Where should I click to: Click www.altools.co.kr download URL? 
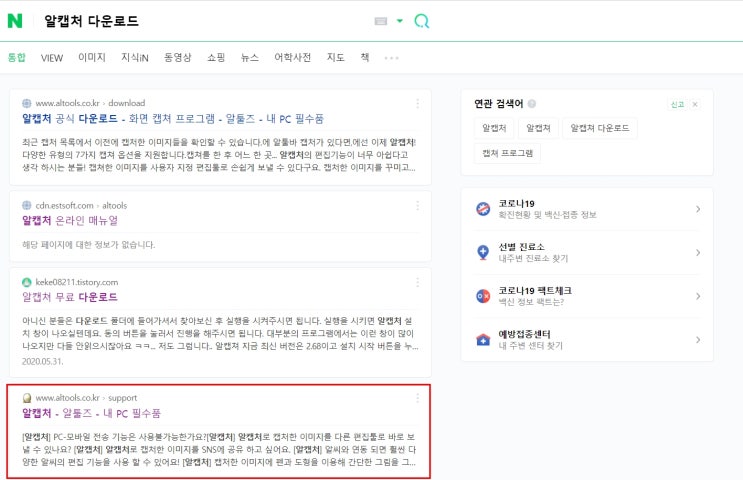90,103
